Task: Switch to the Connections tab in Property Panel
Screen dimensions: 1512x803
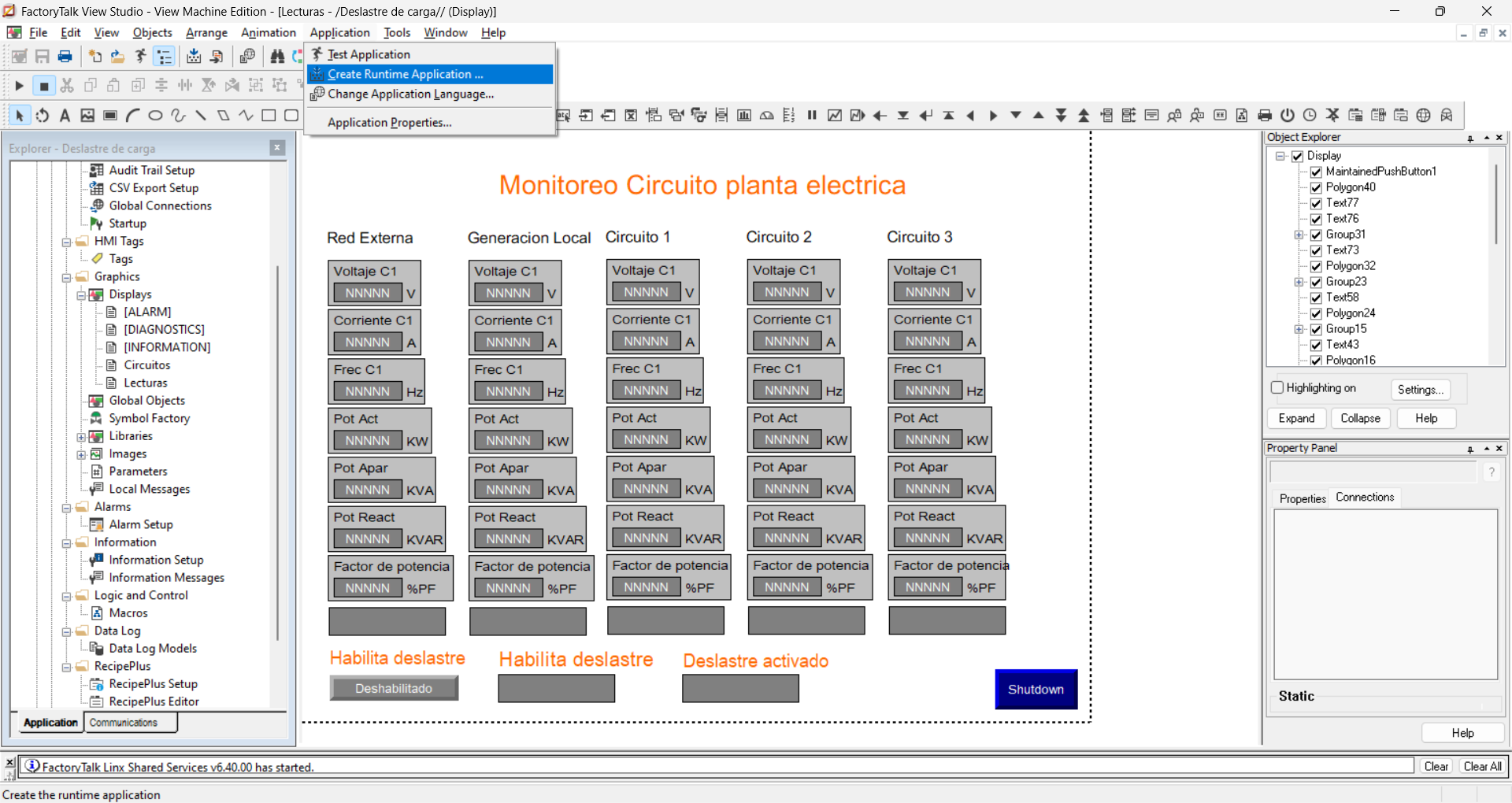Action: tap(1365, 497)
